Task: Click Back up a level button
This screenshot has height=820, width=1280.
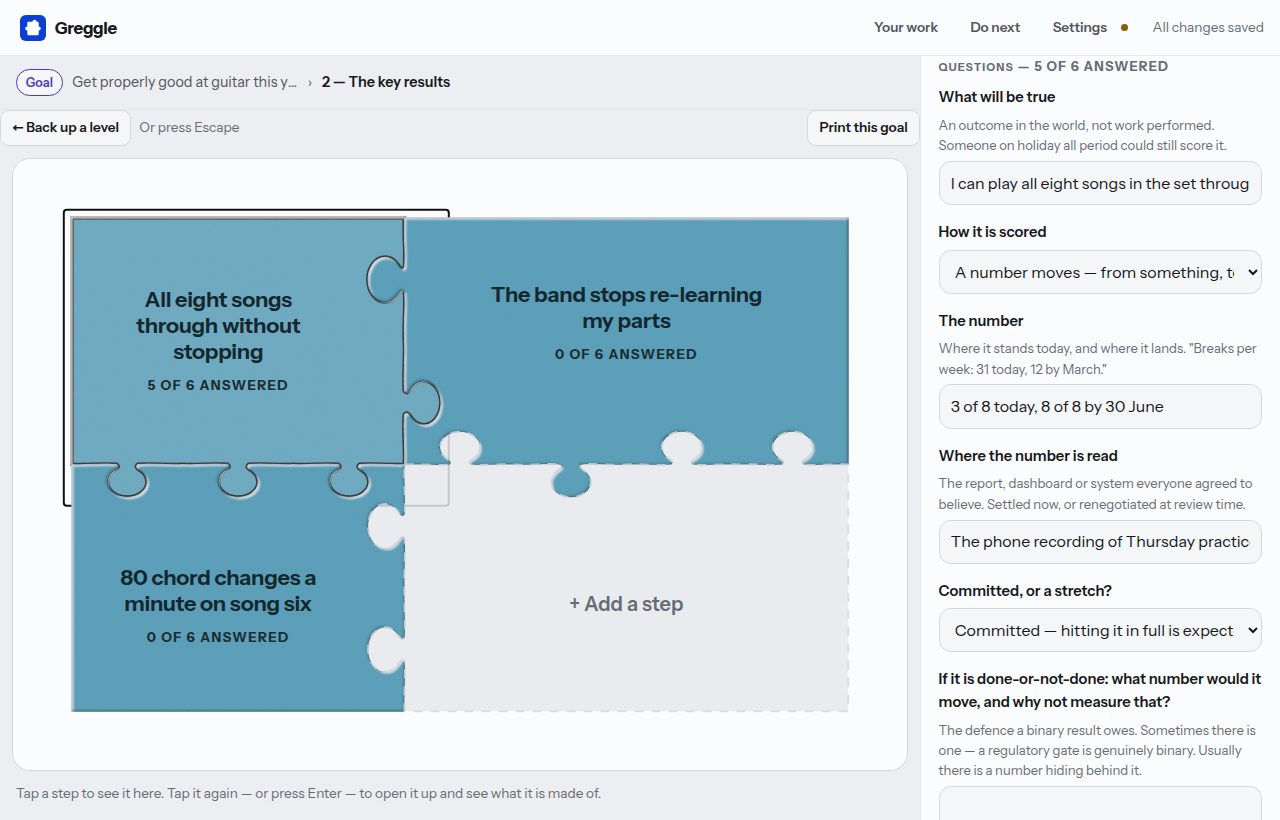Action: pos(66,127)
